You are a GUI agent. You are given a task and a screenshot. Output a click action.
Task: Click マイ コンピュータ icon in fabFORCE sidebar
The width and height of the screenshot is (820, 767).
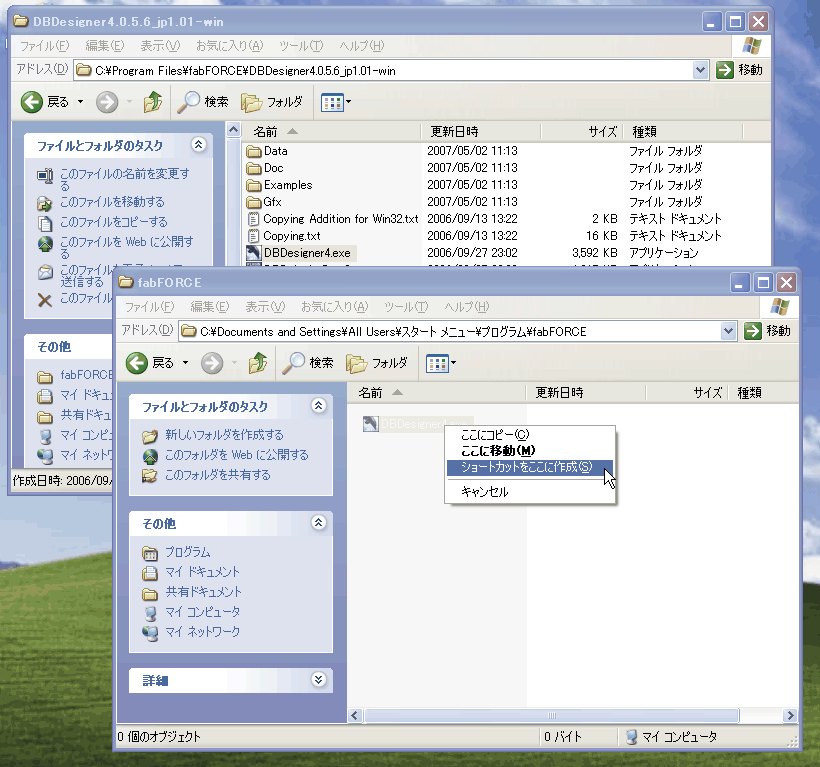coord(150,612)
